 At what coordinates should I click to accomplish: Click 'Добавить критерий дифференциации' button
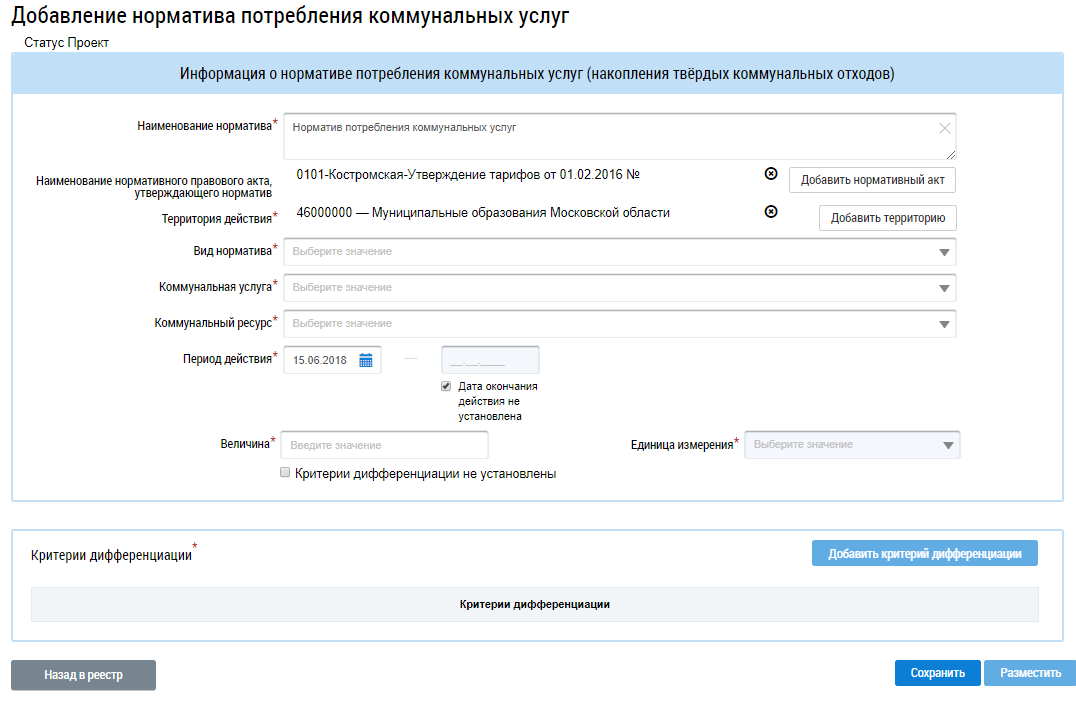(x=924, y=554)
